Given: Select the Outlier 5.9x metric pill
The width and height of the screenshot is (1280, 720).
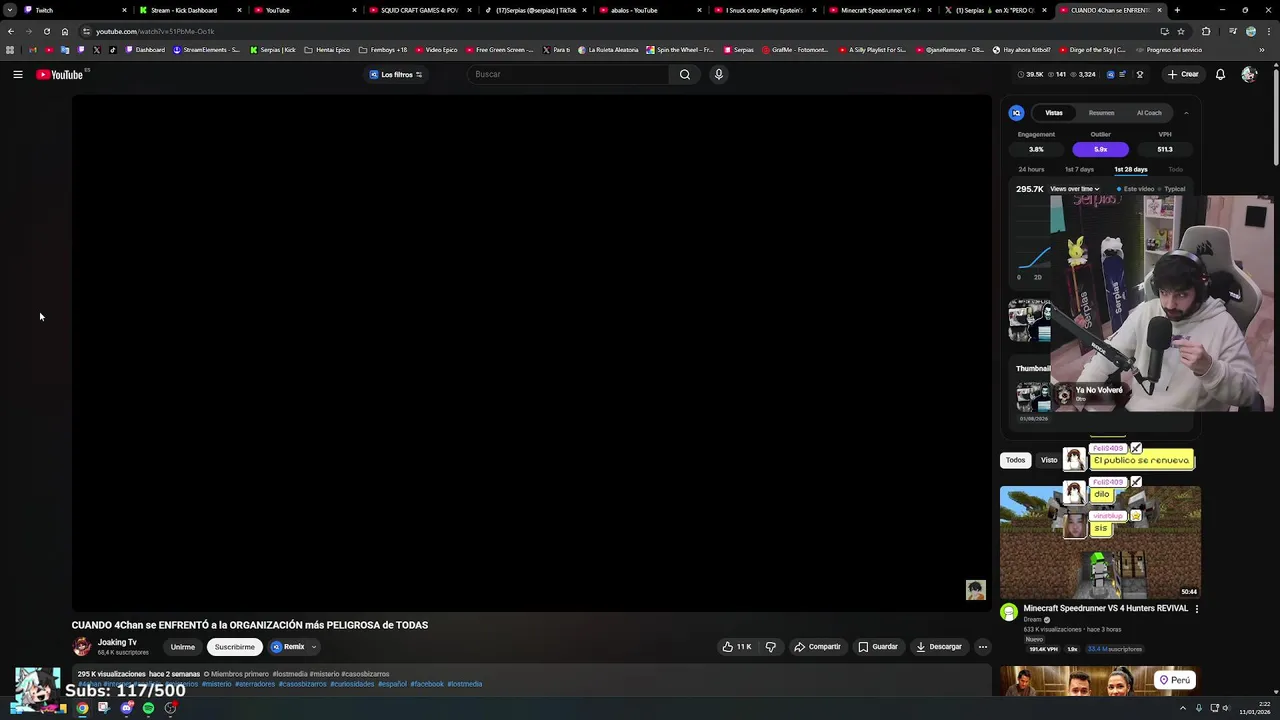Looking at the screenshot, I should (x=1100, y=149).
